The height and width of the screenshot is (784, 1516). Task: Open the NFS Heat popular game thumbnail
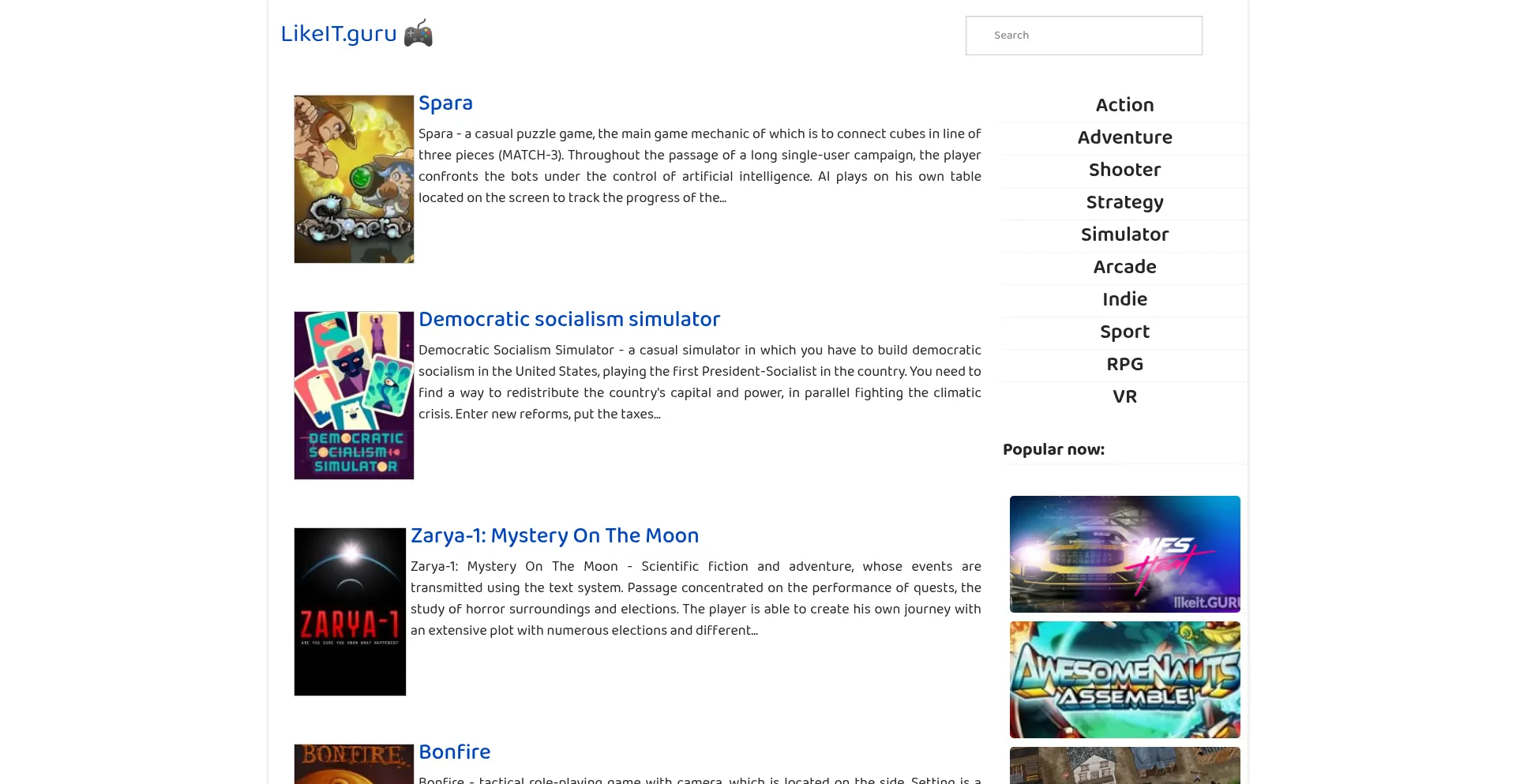coord(1124,554)
